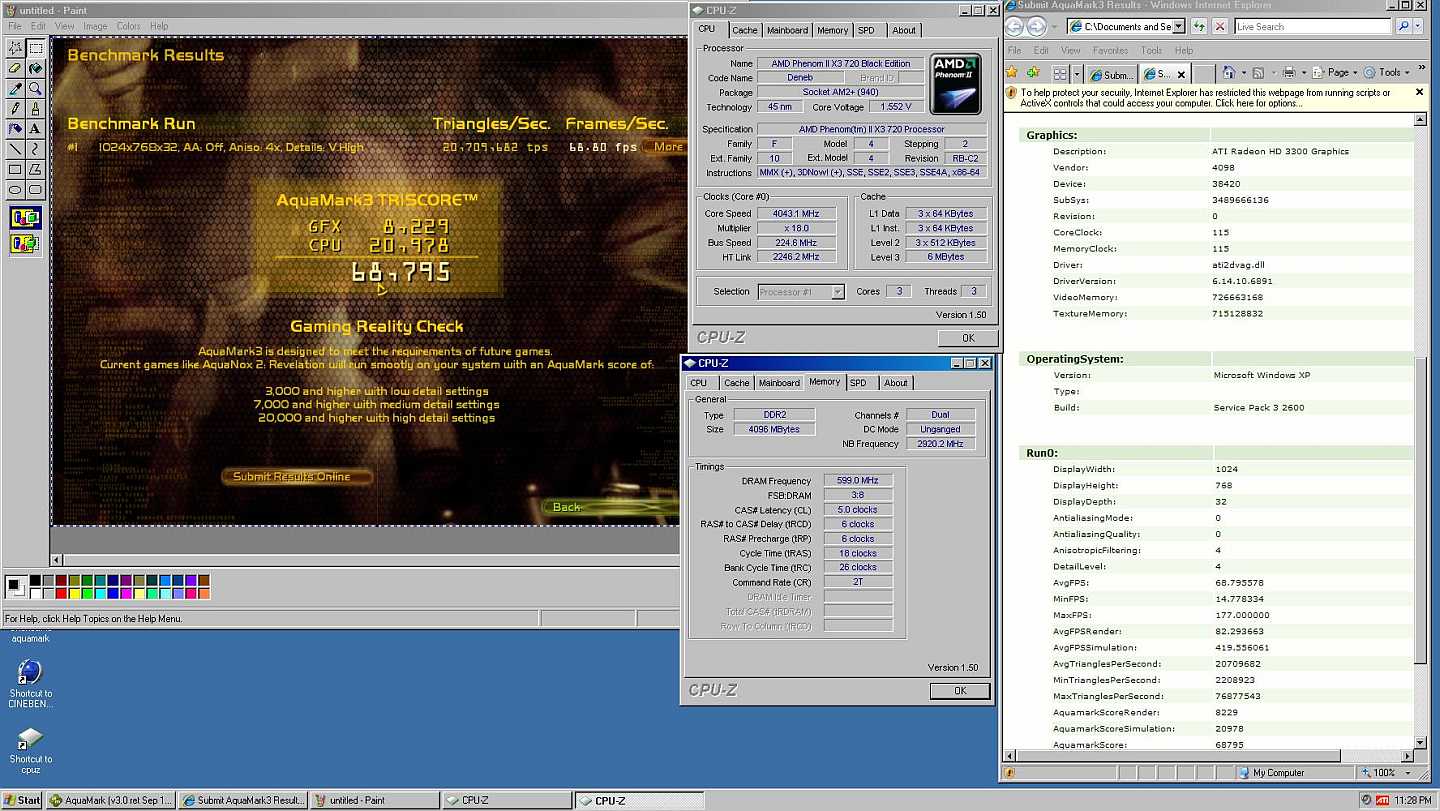The width and height of the screenshot is (1440, 811).
Task: Click the AMD Phenom II logo in CPU-Z
Action: tap(955, 84)
